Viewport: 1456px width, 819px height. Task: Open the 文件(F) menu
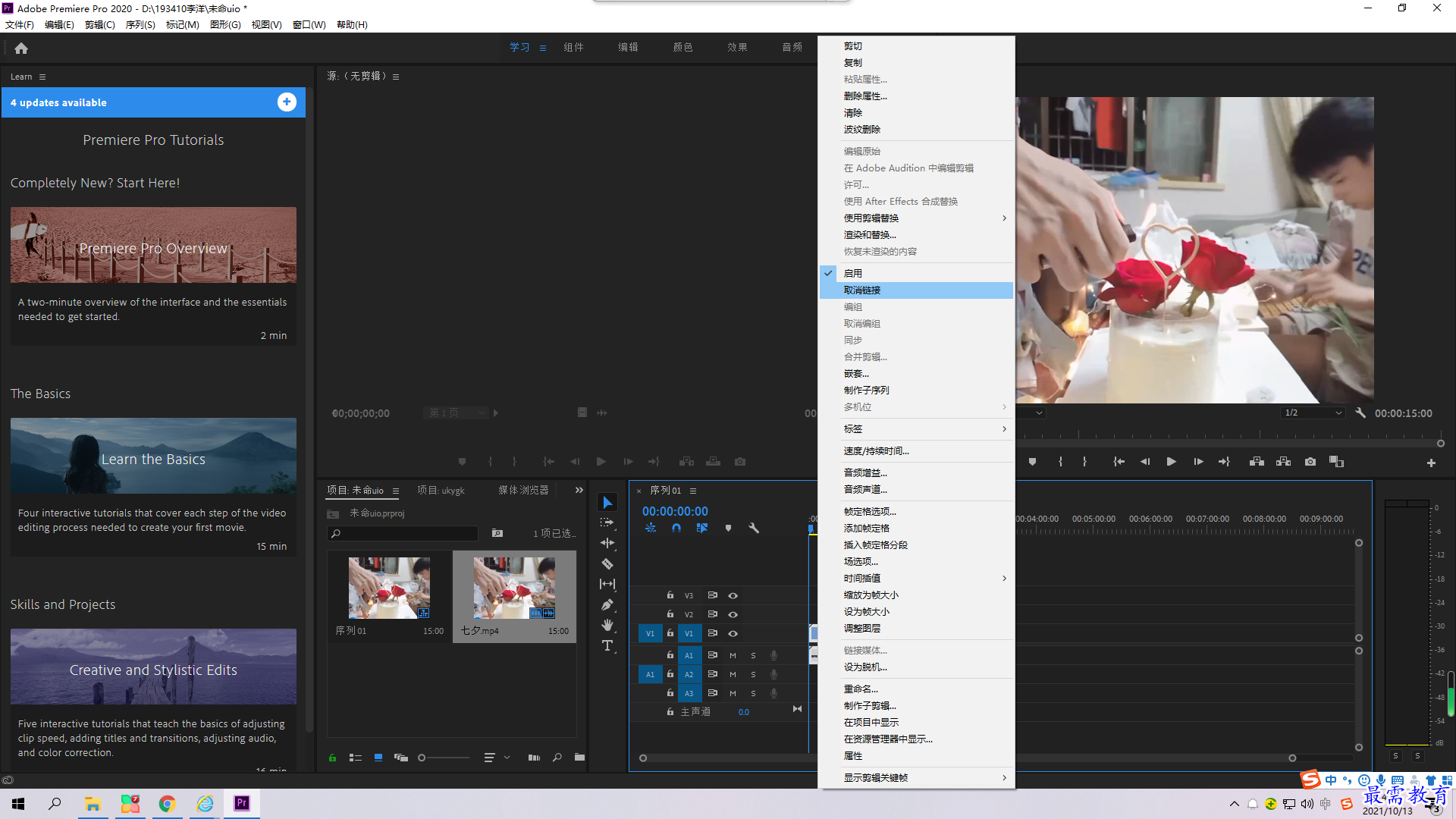[20, 25]
